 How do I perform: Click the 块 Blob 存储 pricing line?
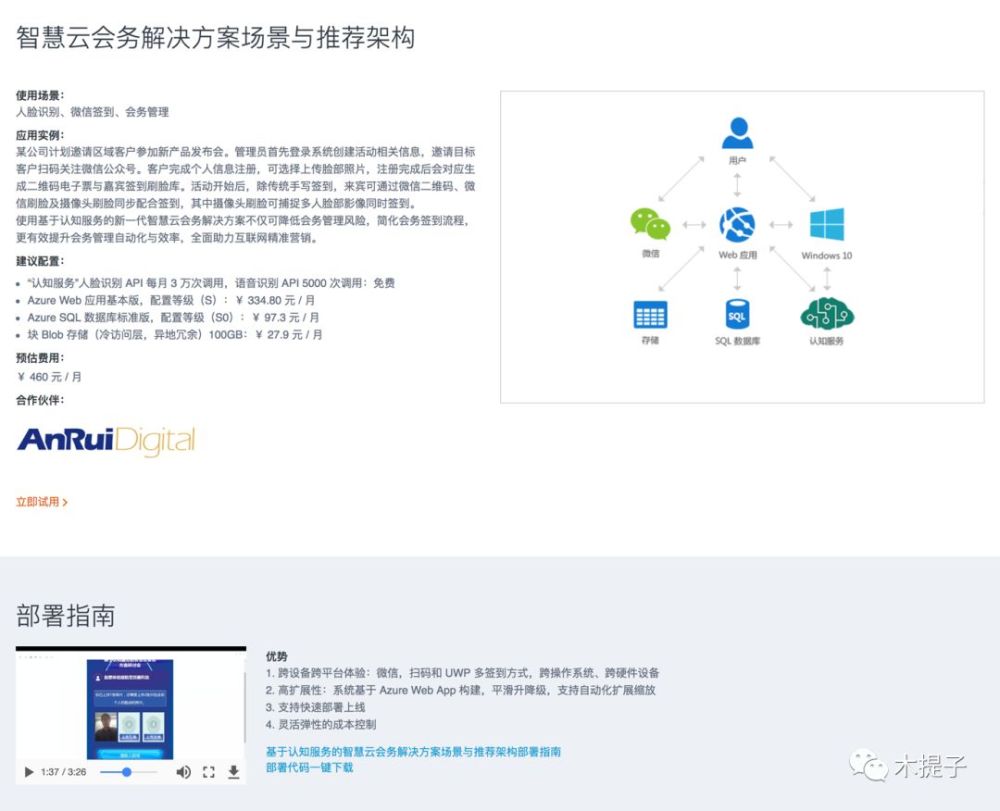coord(175,335)
